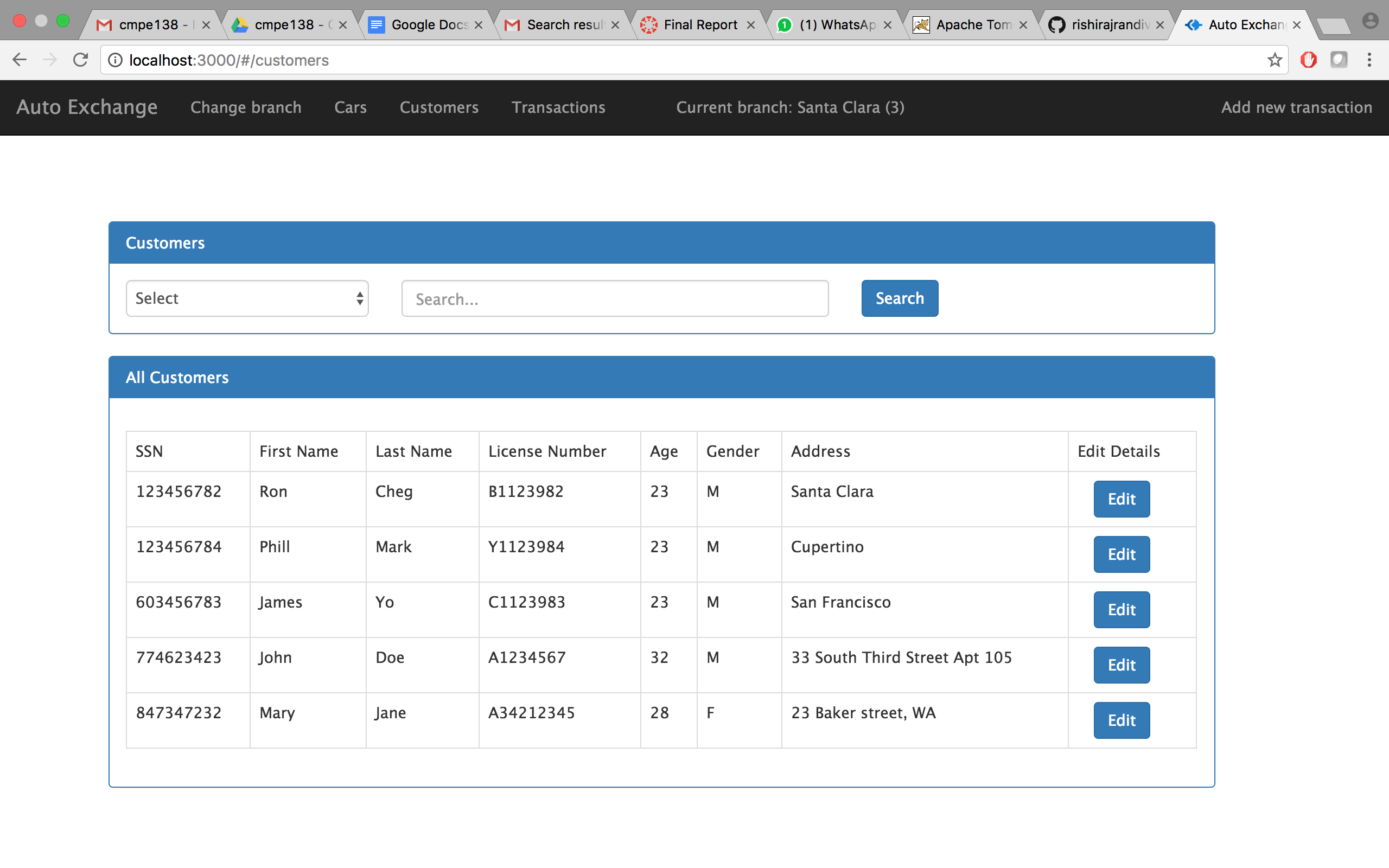Open the Select search-field dropdown
Image resolution: width=1389 pixels, height=868 pixels.
(247, 298)
